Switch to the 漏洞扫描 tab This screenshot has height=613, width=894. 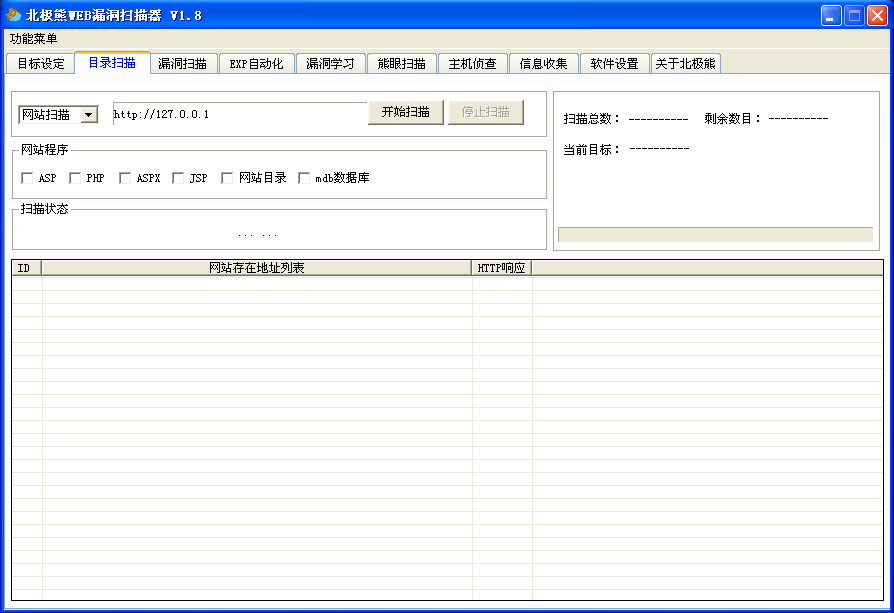184,63
